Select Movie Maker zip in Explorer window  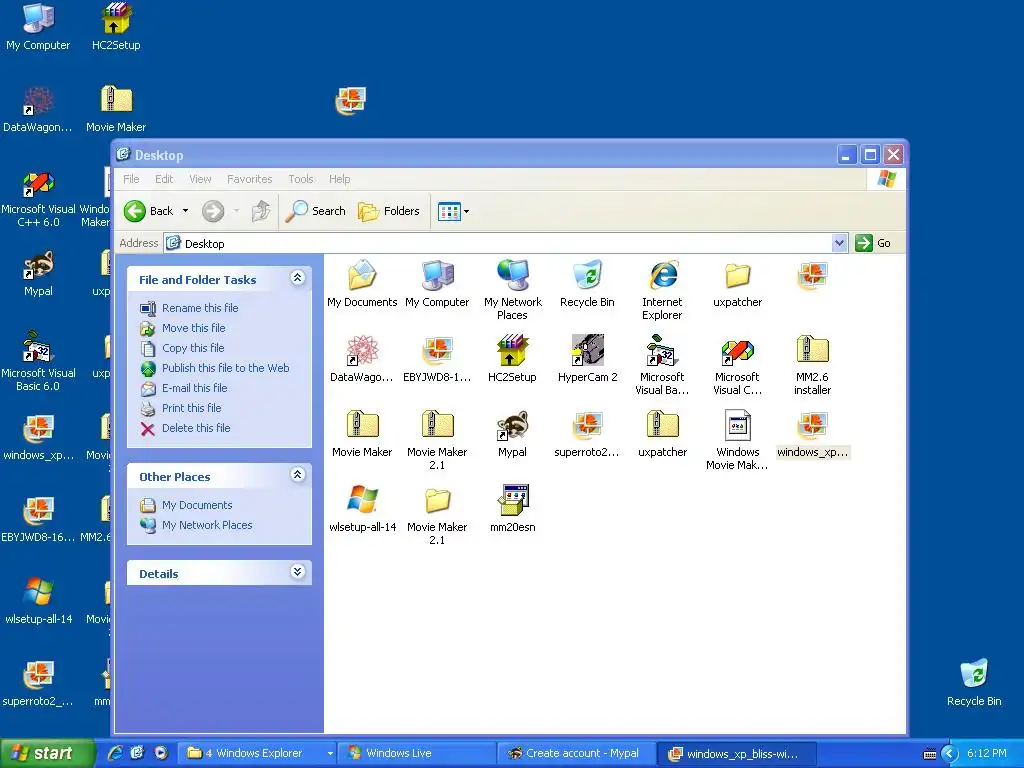click(x=362, y=434)
